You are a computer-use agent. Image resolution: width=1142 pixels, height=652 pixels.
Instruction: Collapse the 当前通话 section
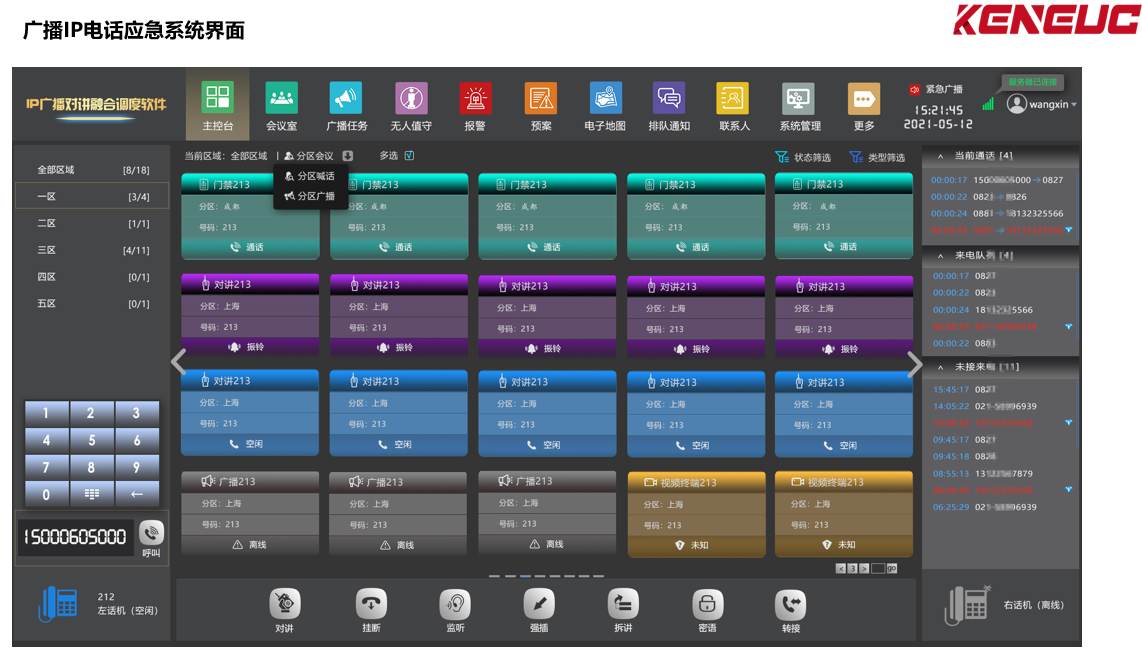(940, 156)
